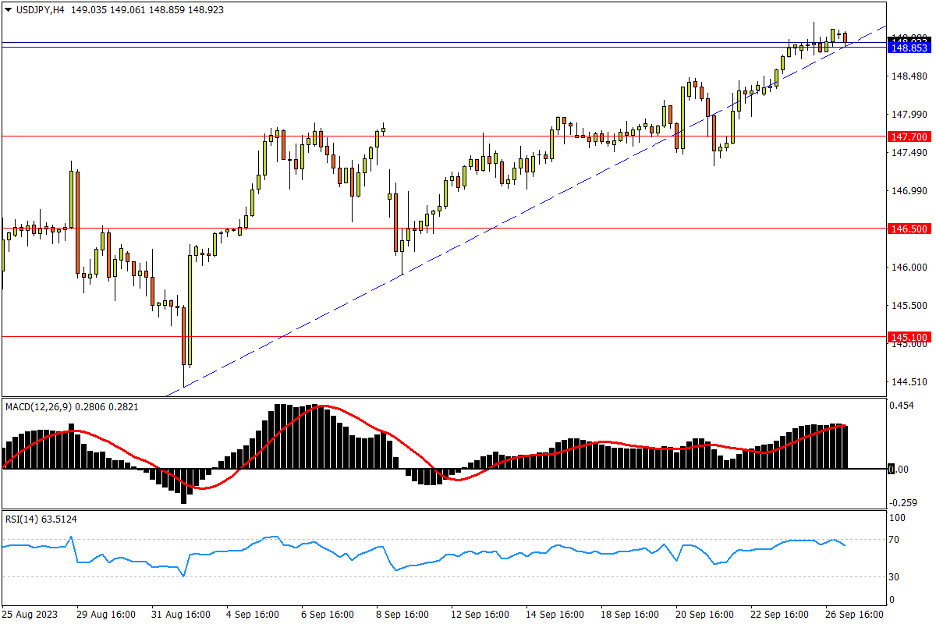The height and width of the screenshot is (624, 936).
Task: Select the red 147.700 price label
Action: tap(909, 136)
